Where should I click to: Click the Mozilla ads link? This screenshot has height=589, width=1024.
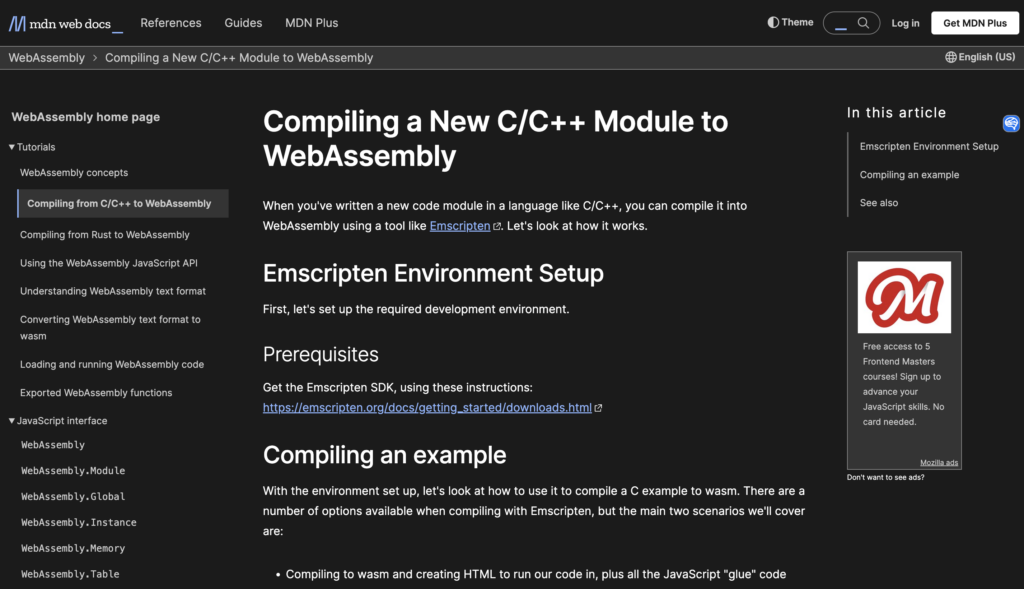pos(939,463)
